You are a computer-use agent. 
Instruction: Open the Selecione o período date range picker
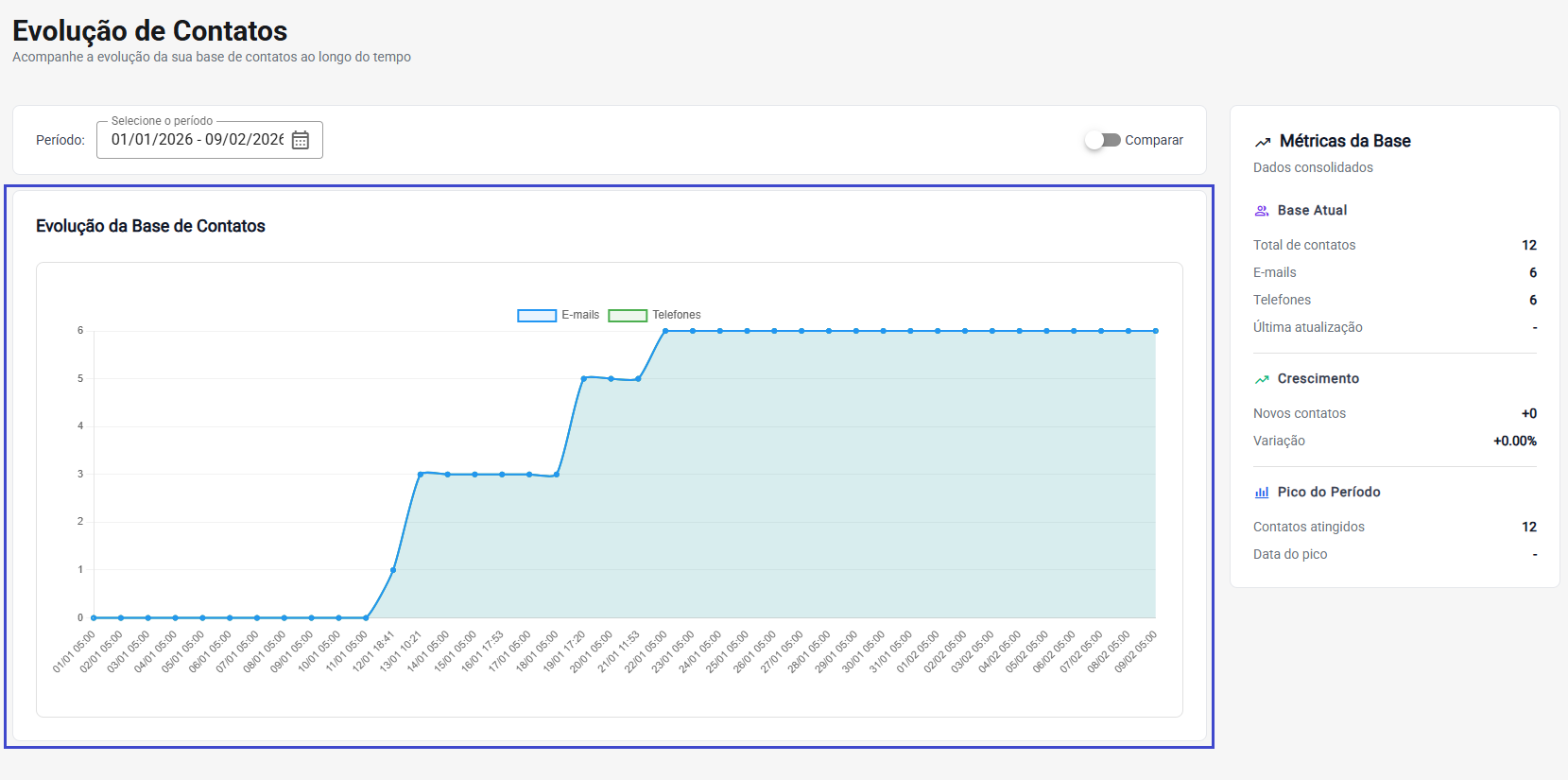coord(197,140)
